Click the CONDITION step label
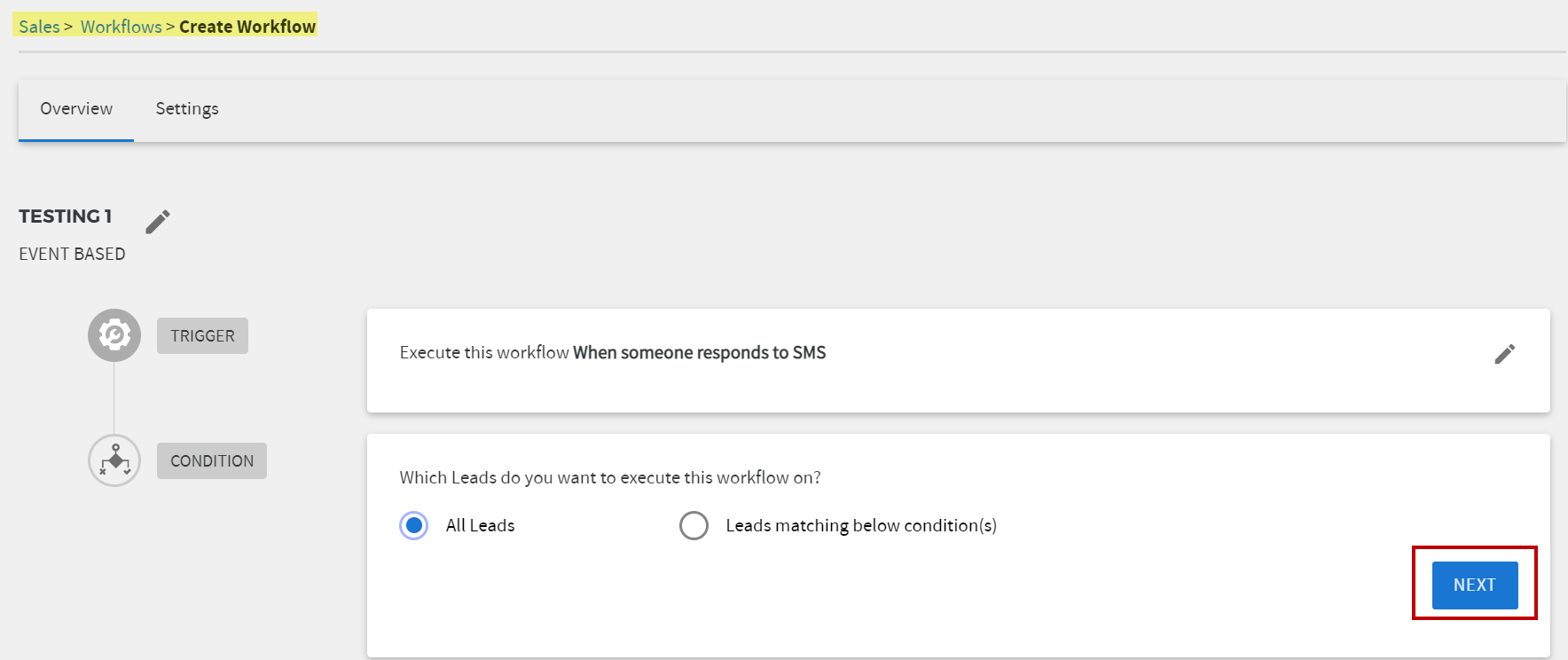The image size is (1568, 660). tap(212, 460)
